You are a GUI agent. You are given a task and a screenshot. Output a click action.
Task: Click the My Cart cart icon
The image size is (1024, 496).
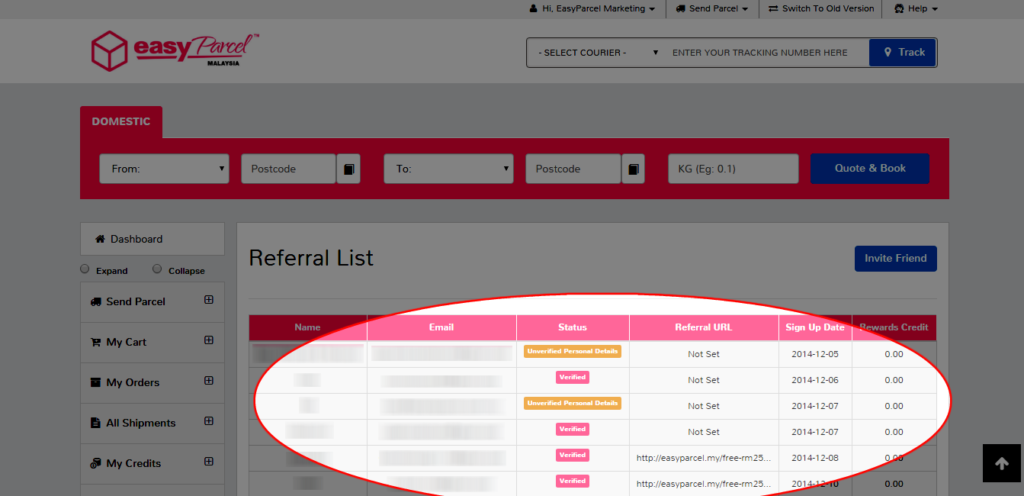95,342
